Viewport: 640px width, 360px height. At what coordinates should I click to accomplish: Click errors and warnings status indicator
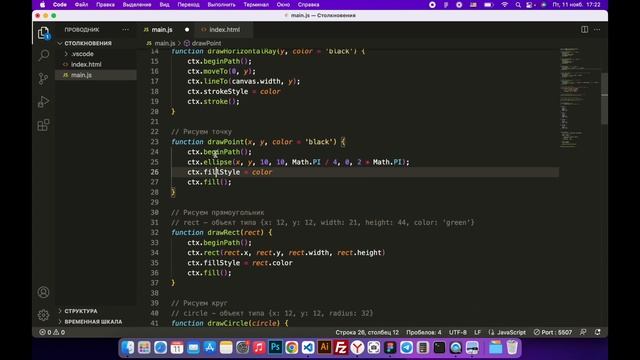coord(52,332)
